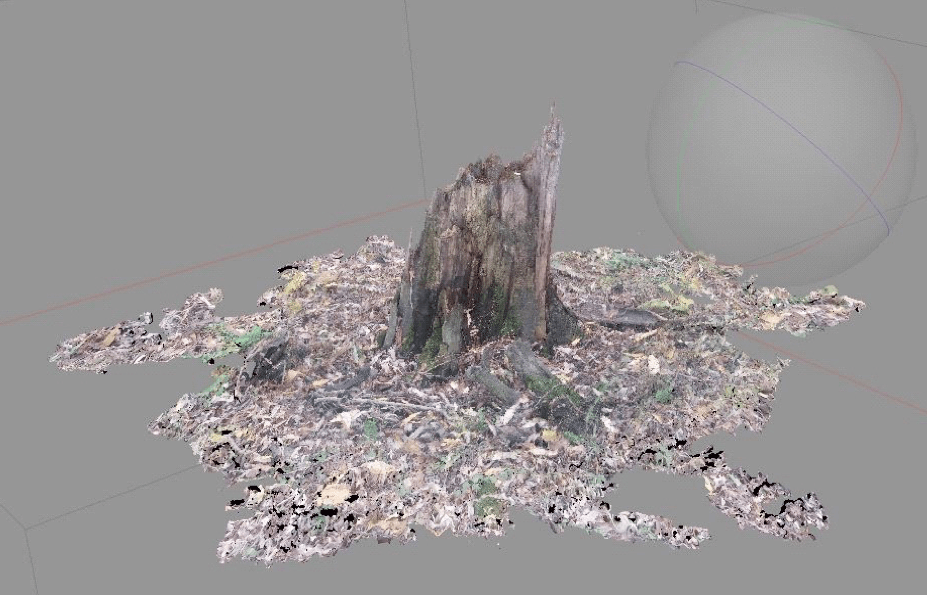Click the green moss patch left of the stump
The width and height of the screenshot is (927, 595).
[x=243, y=337]
